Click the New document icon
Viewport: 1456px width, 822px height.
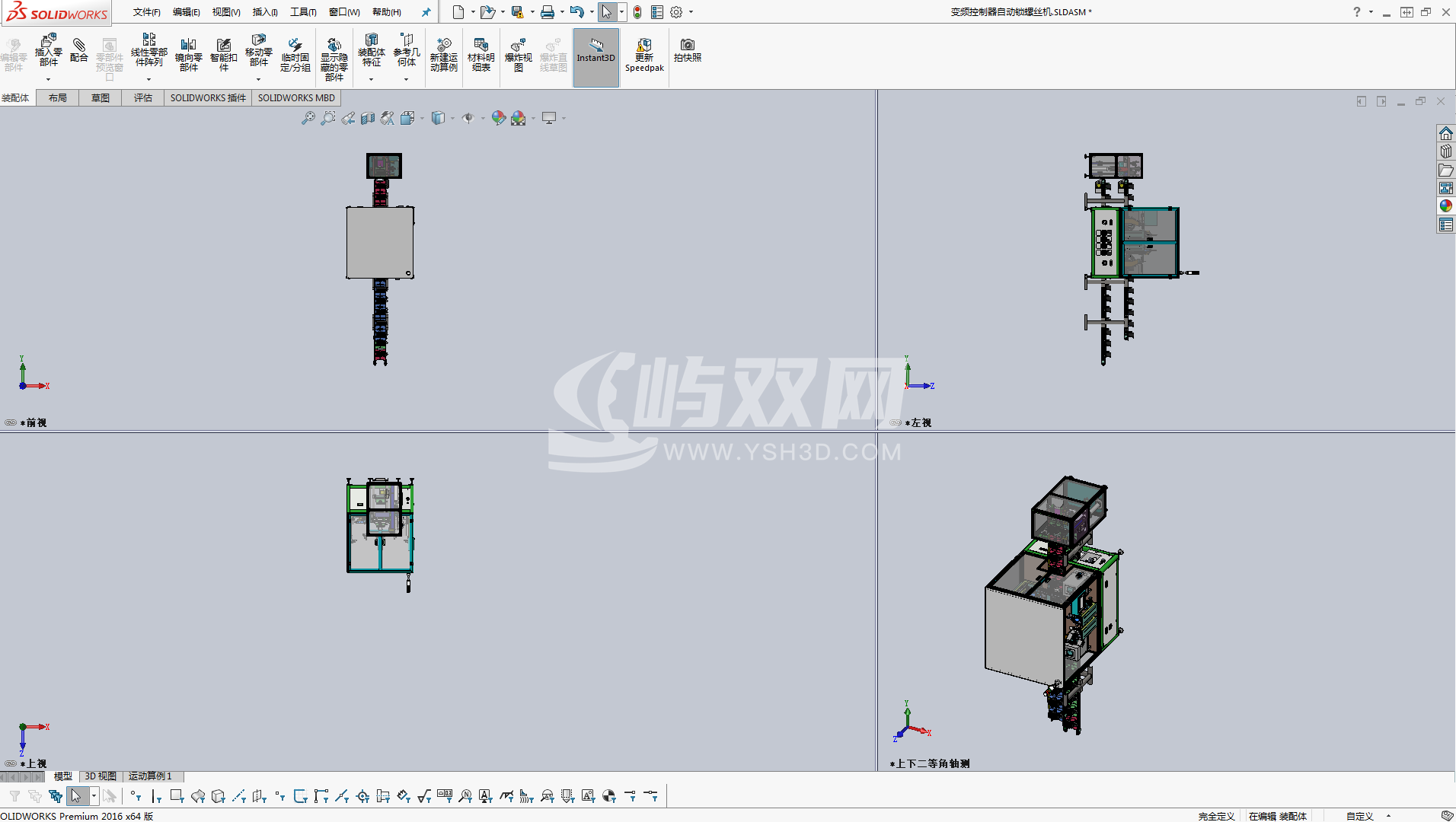[x=458, y=12]
